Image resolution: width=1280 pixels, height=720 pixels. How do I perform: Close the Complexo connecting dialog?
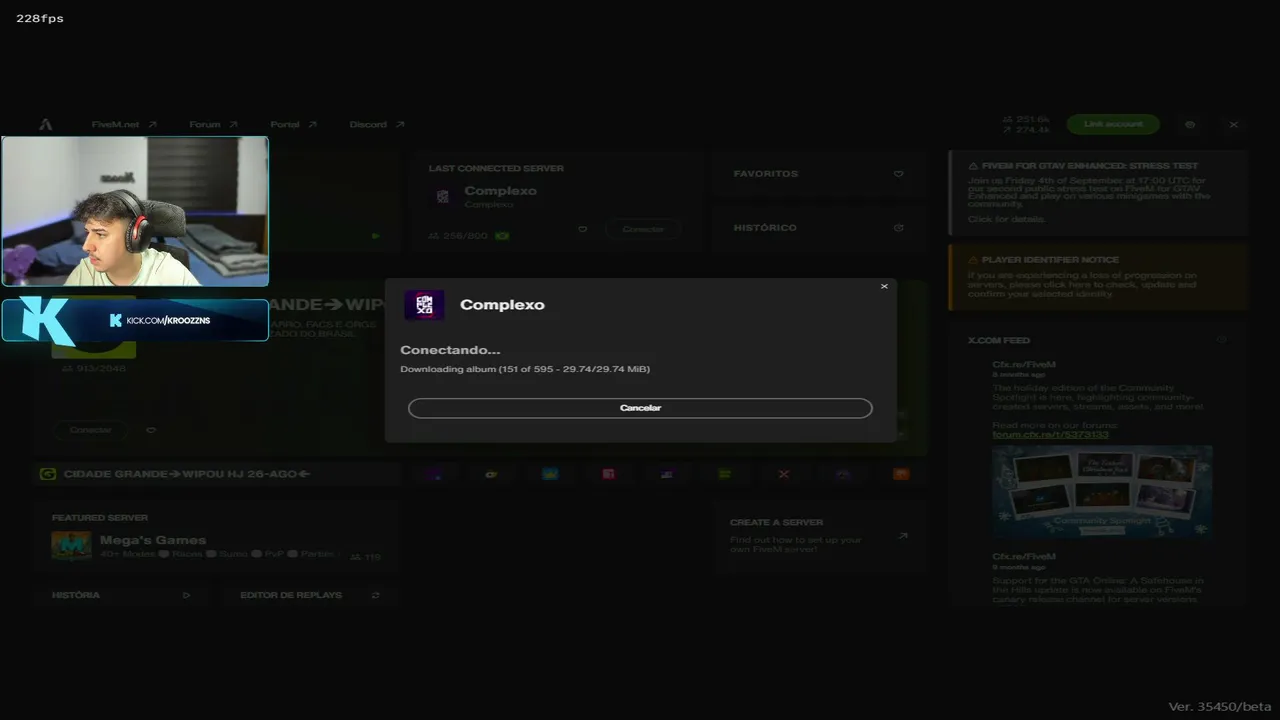pyautogui.click(x=884, y=287)
